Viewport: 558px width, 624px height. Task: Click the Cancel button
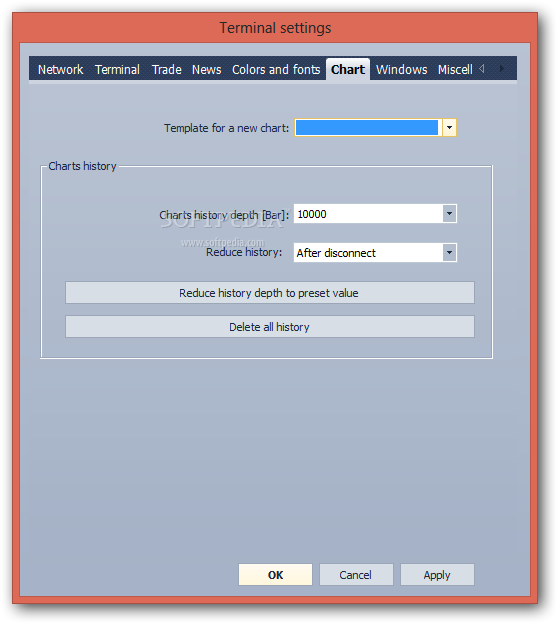tap(356, 575)
